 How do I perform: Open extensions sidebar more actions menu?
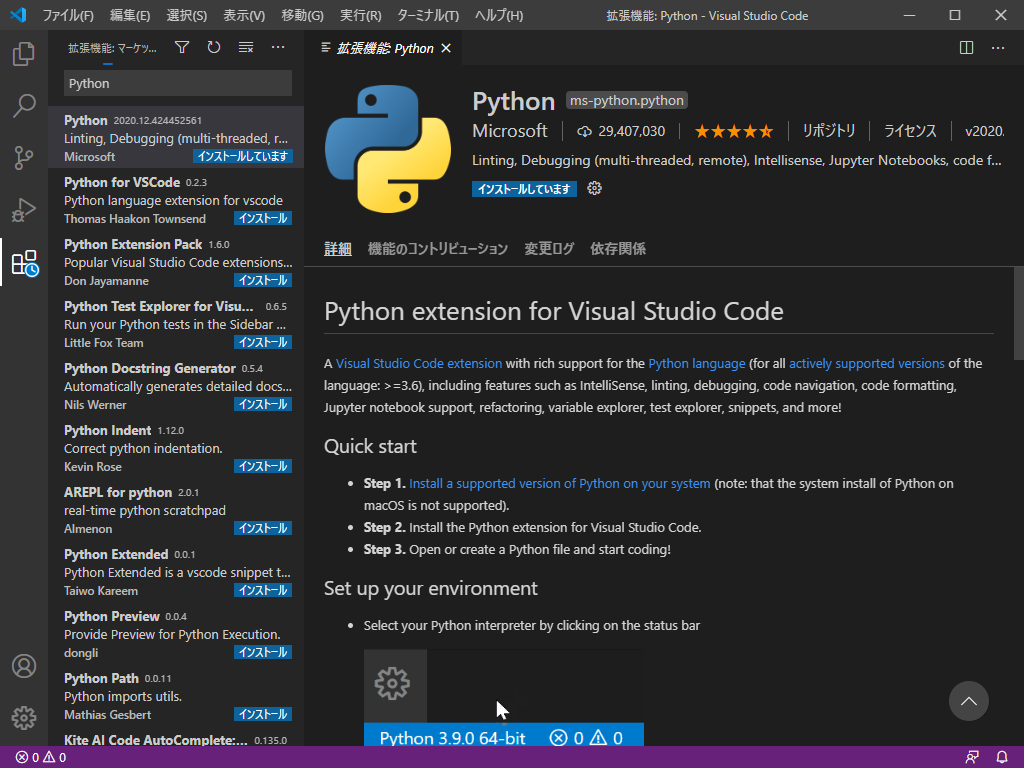click(278, 48)
